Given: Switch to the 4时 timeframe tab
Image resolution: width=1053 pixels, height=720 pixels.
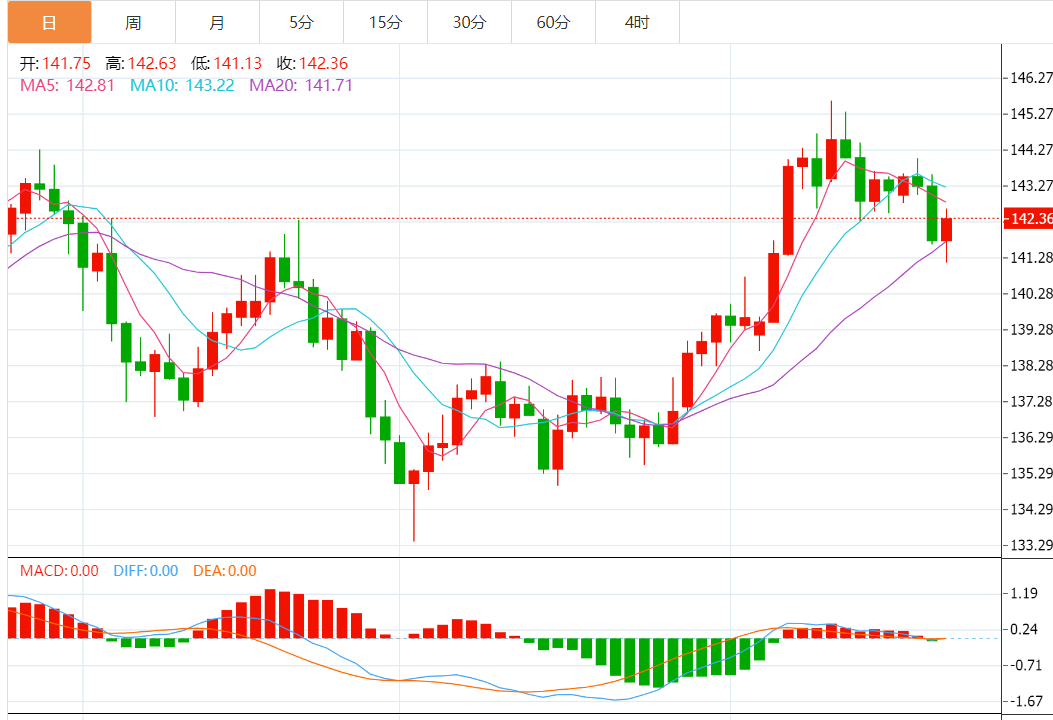Looking at the screenshot, I should (x=637, y=22).
